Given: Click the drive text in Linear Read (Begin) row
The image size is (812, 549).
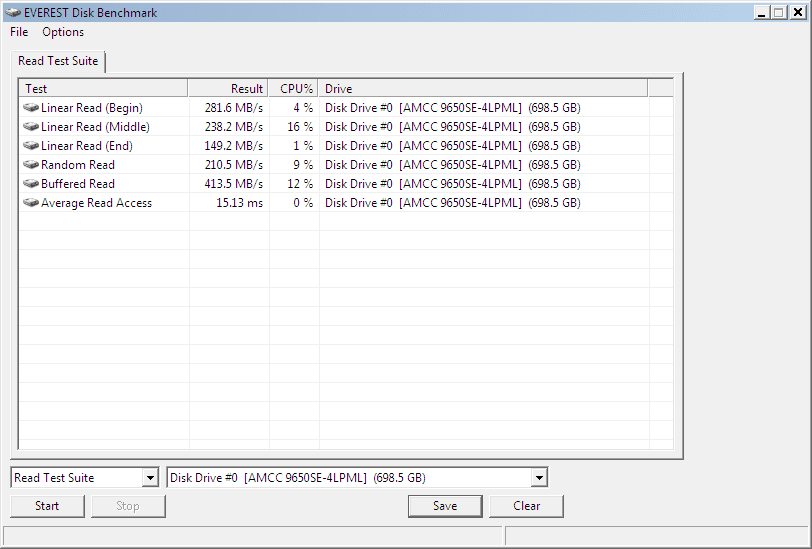Looking at the screenshot, I should [453, 108].
